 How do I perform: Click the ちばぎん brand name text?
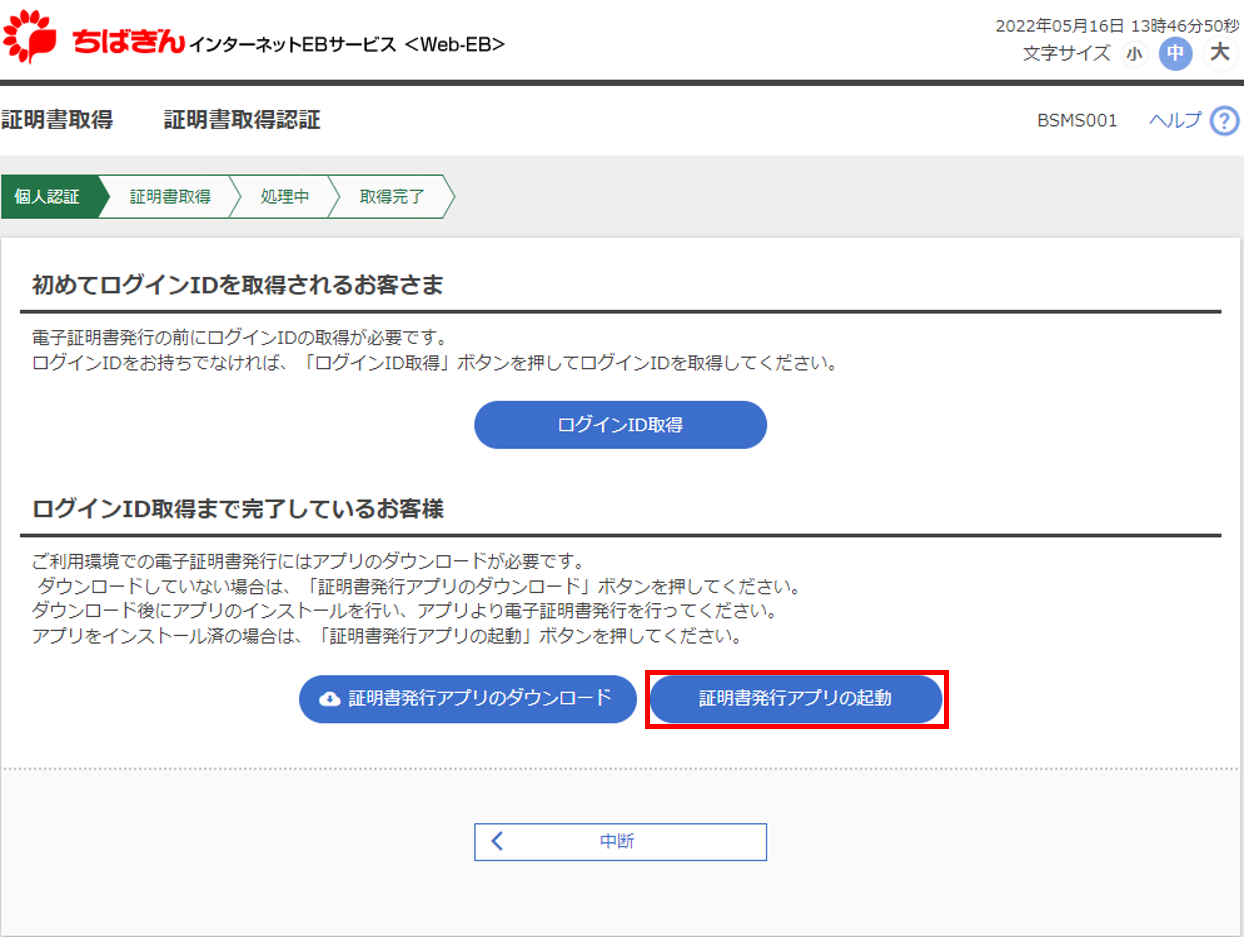[x=127, y=42]
